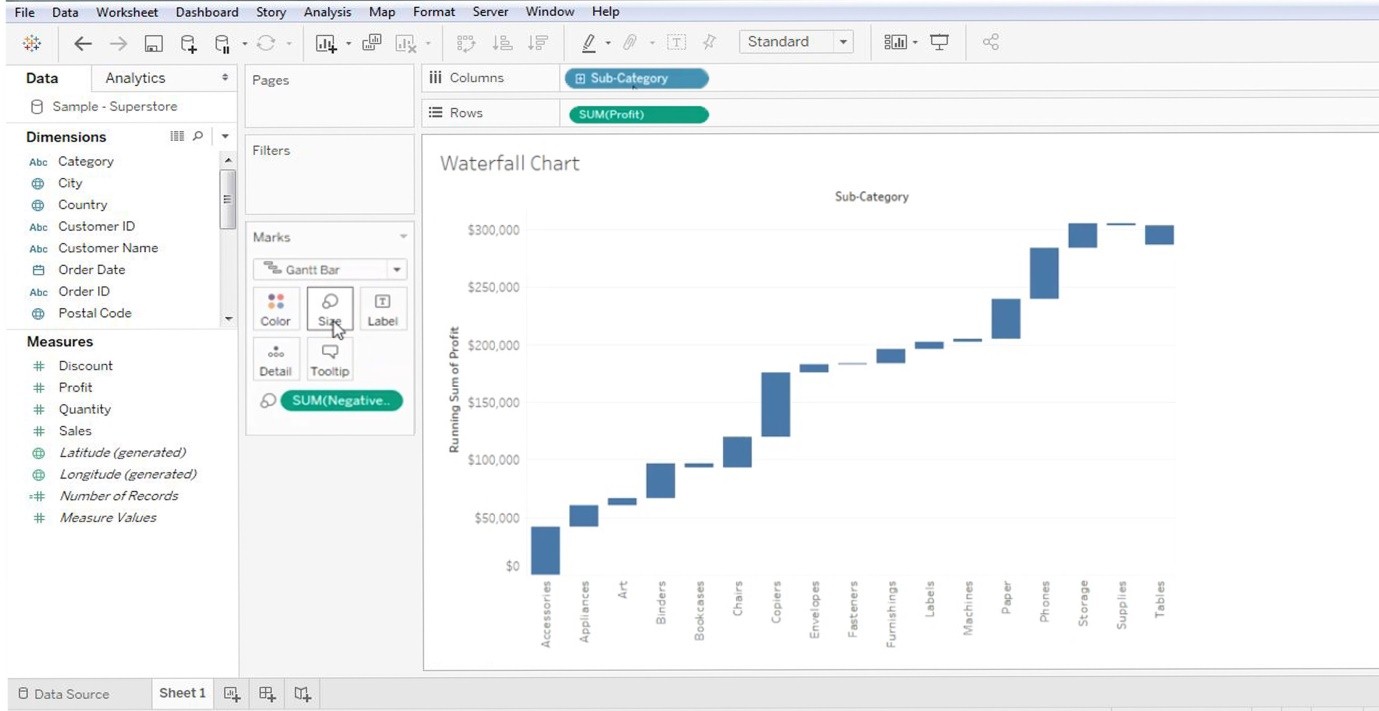Open the Color marks card
Image resolution: width=1379 pixels, height=711 pixels.
[x=276, y=310]
